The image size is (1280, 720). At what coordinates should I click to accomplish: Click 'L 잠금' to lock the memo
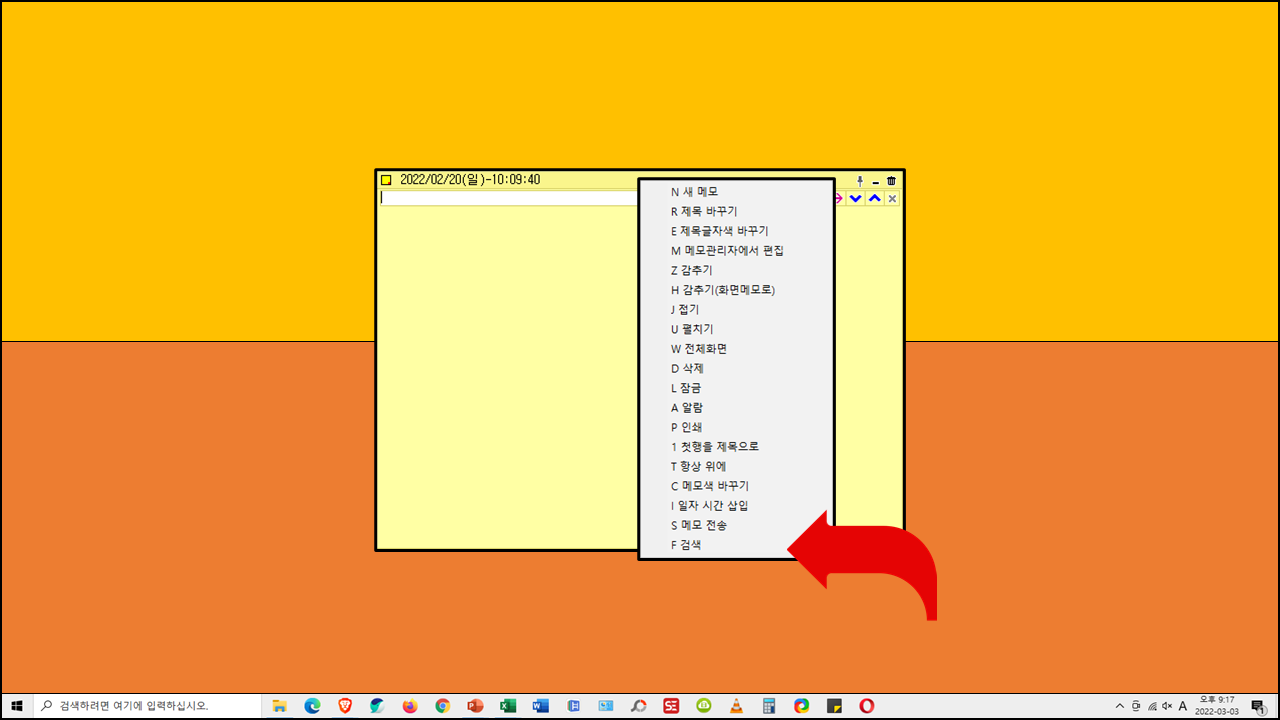tap(736, 388)
